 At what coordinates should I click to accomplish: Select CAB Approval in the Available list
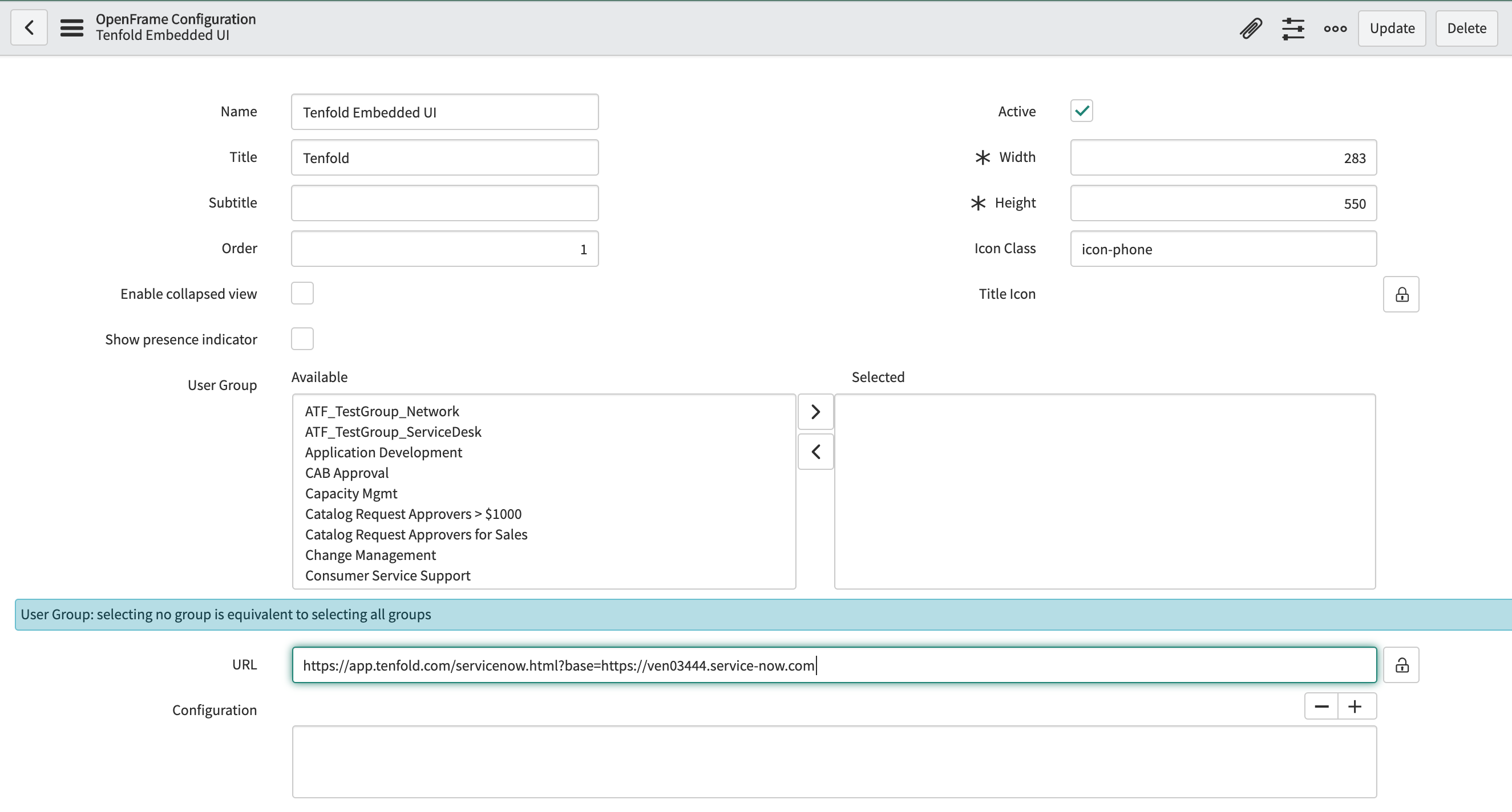pyautogui.click(x=346, y=473)
